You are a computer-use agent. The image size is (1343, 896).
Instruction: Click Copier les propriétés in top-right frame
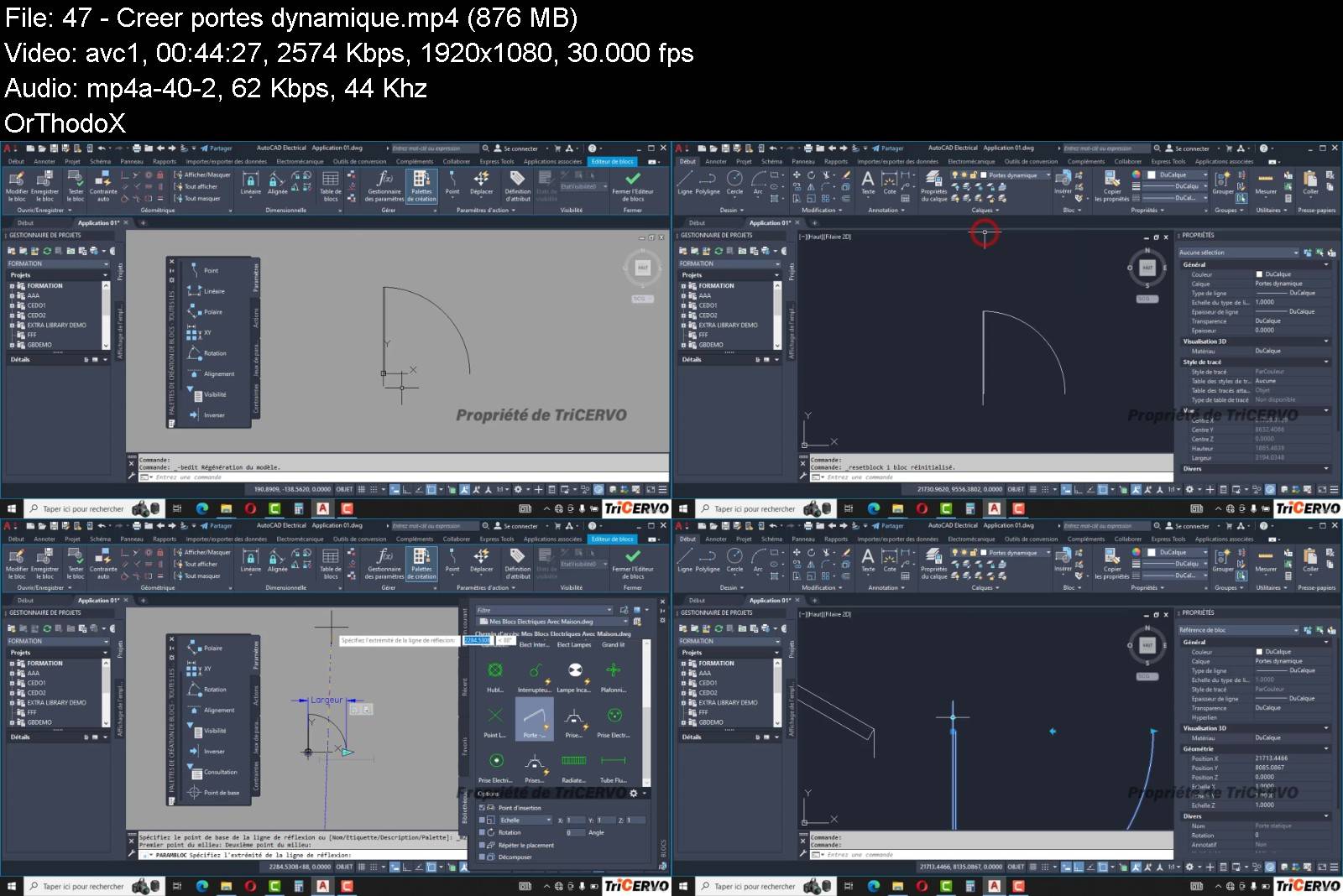pyautogui.click(x=1112, y=186)
